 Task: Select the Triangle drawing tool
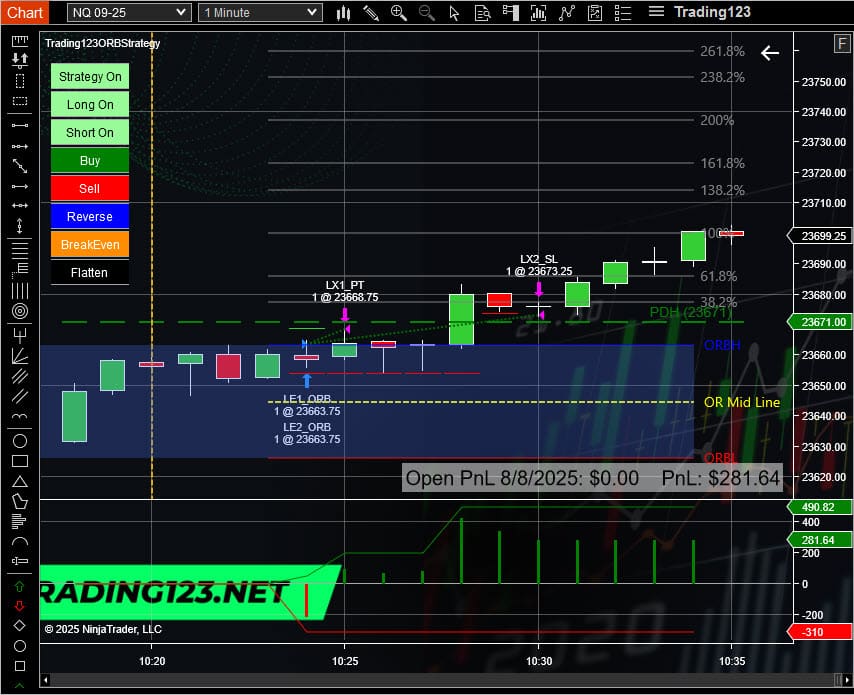20,481
